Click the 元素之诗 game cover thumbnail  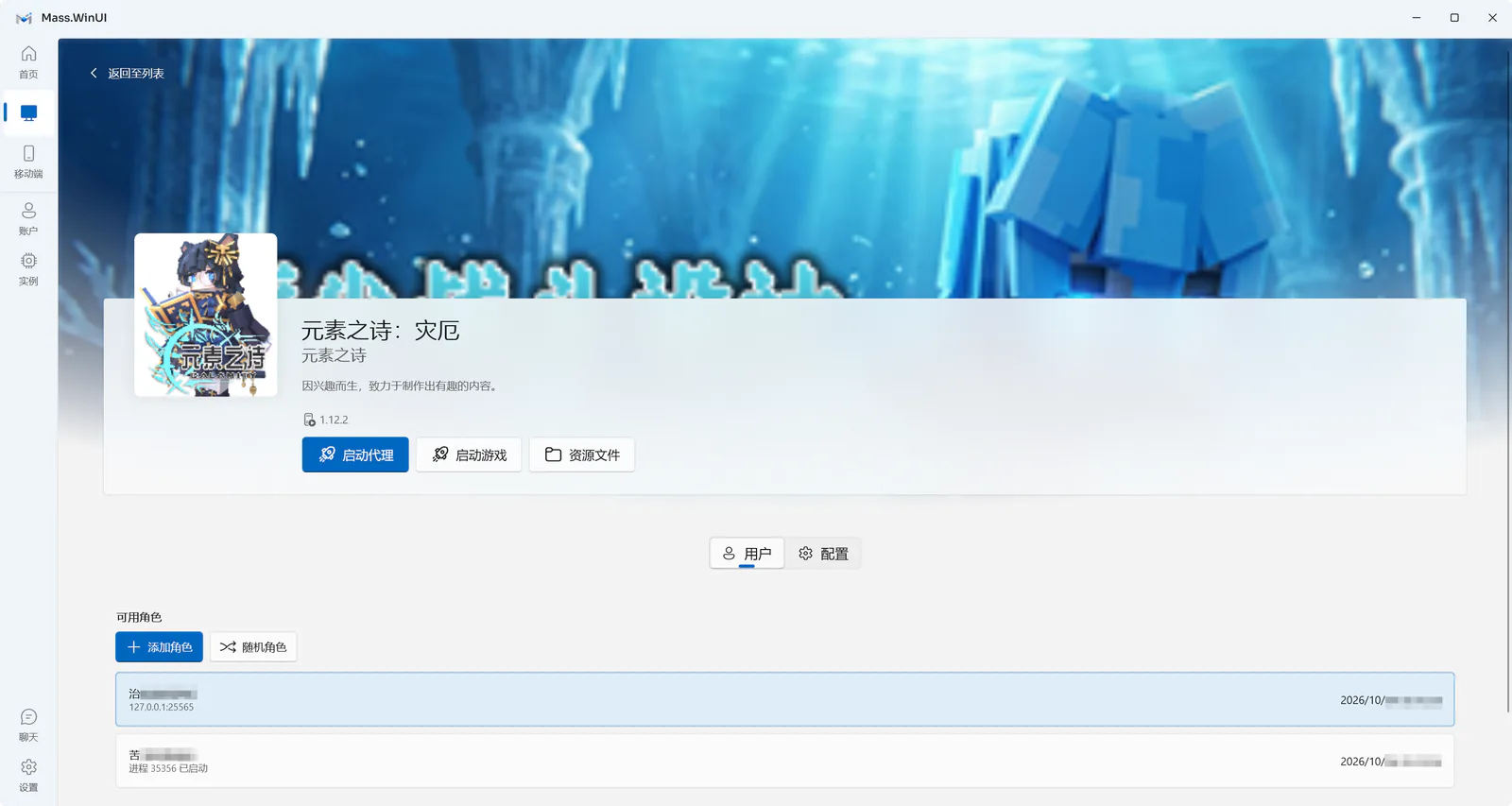coord(206,315)
